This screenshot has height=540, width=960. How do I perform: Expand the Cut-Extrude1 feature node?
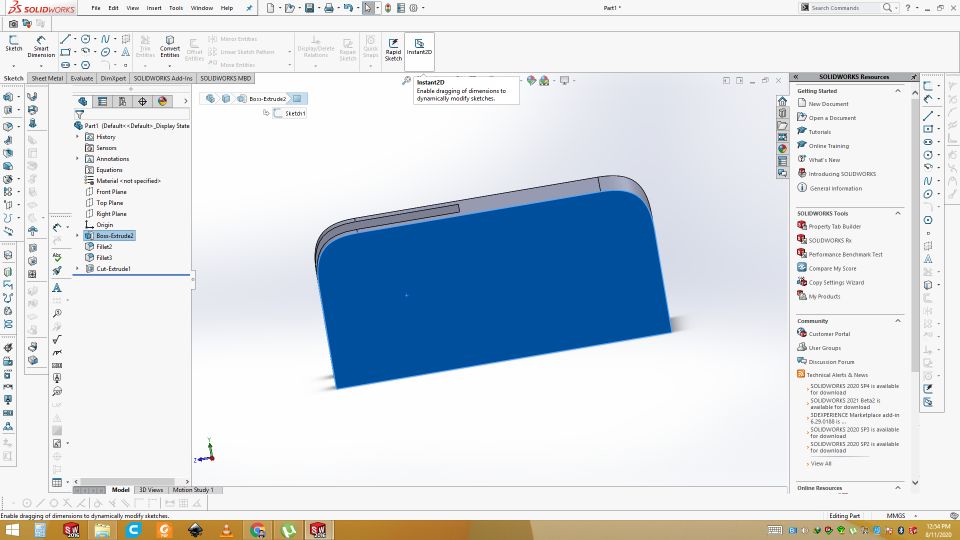click(x=78, y=269)
